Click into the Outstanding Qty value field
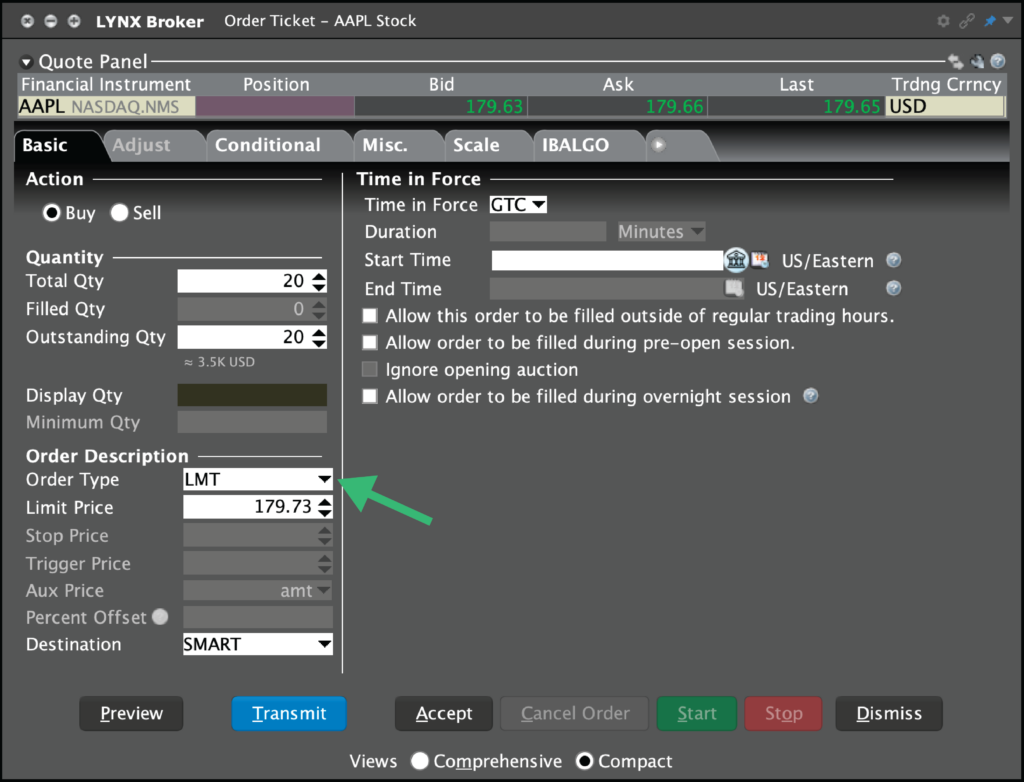Image resolution: width=1024 pixels, height=782 pixels. 244,337
